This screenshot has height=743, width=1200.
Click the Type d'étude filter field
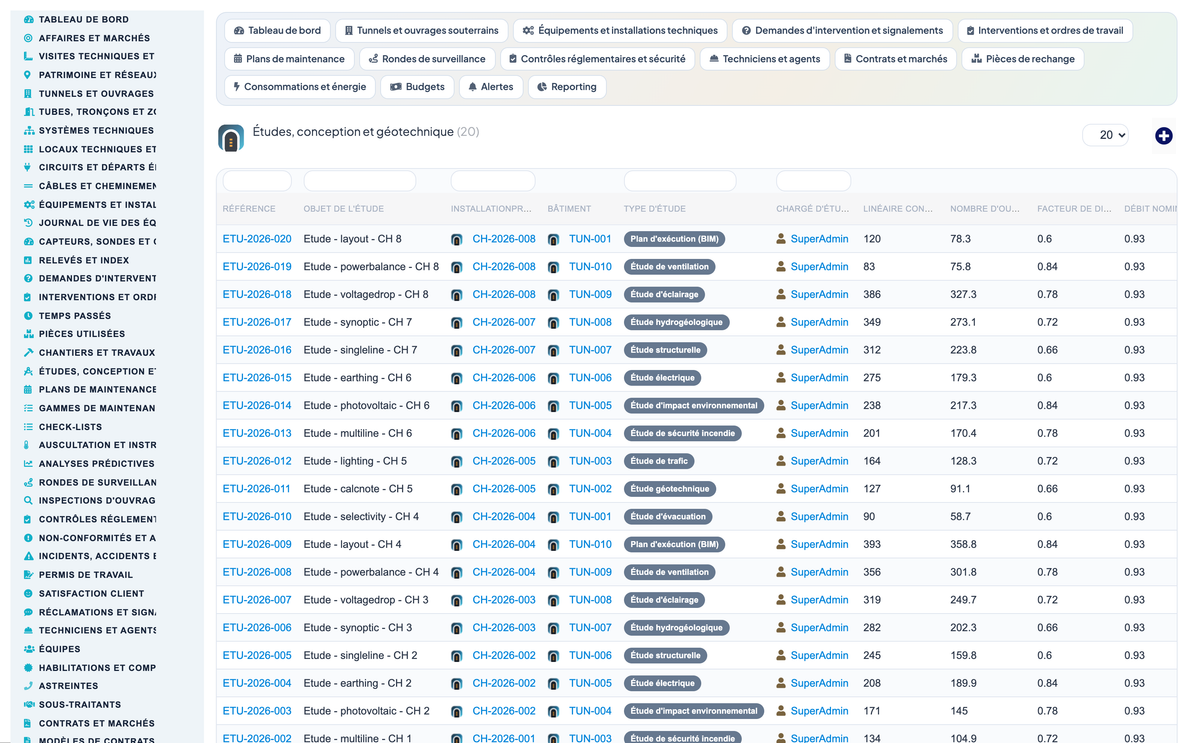[680, 181]
